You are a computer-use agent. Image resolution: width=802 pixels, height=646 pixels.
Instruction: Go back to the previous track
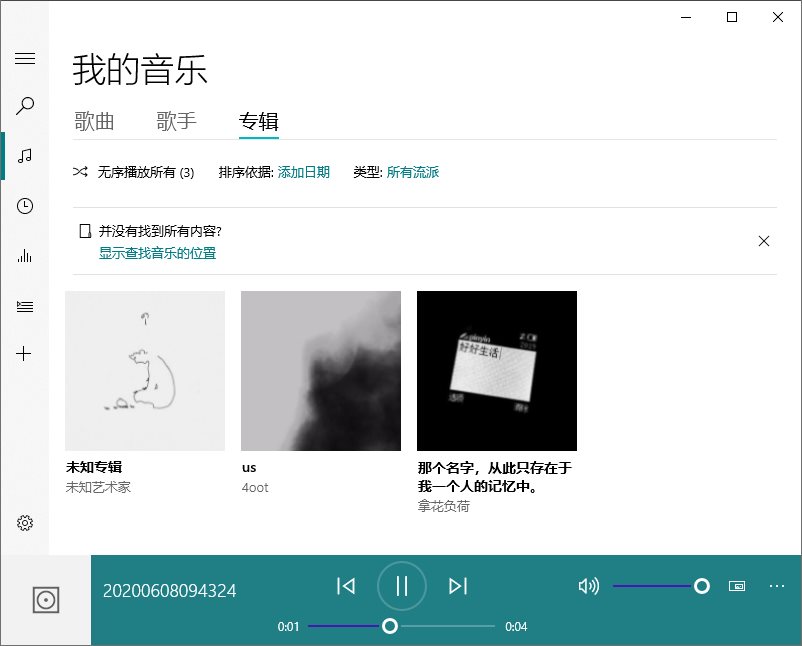click(346, 586)
